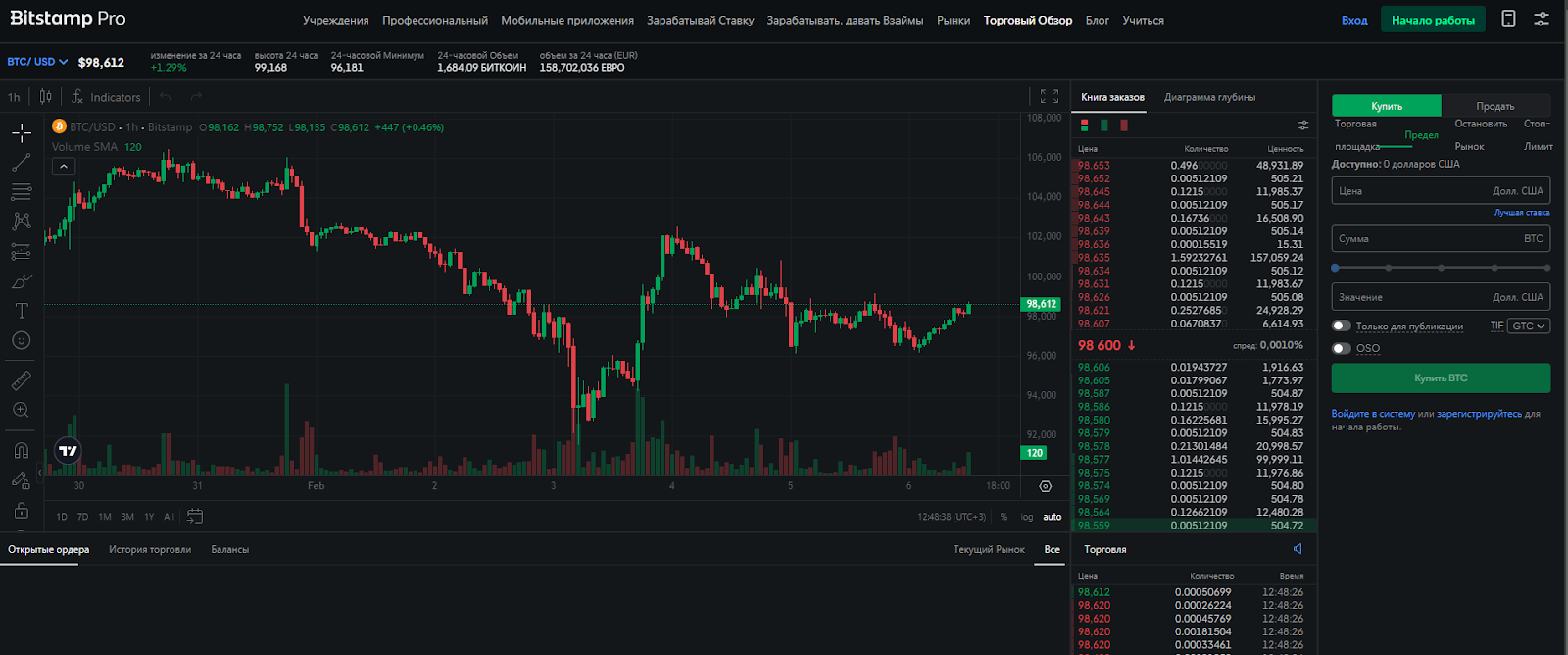Image resolution: width=1568 pixels, height=655 pixels.
Task: Set the chart range to 1Y
Action: point(149,517)
